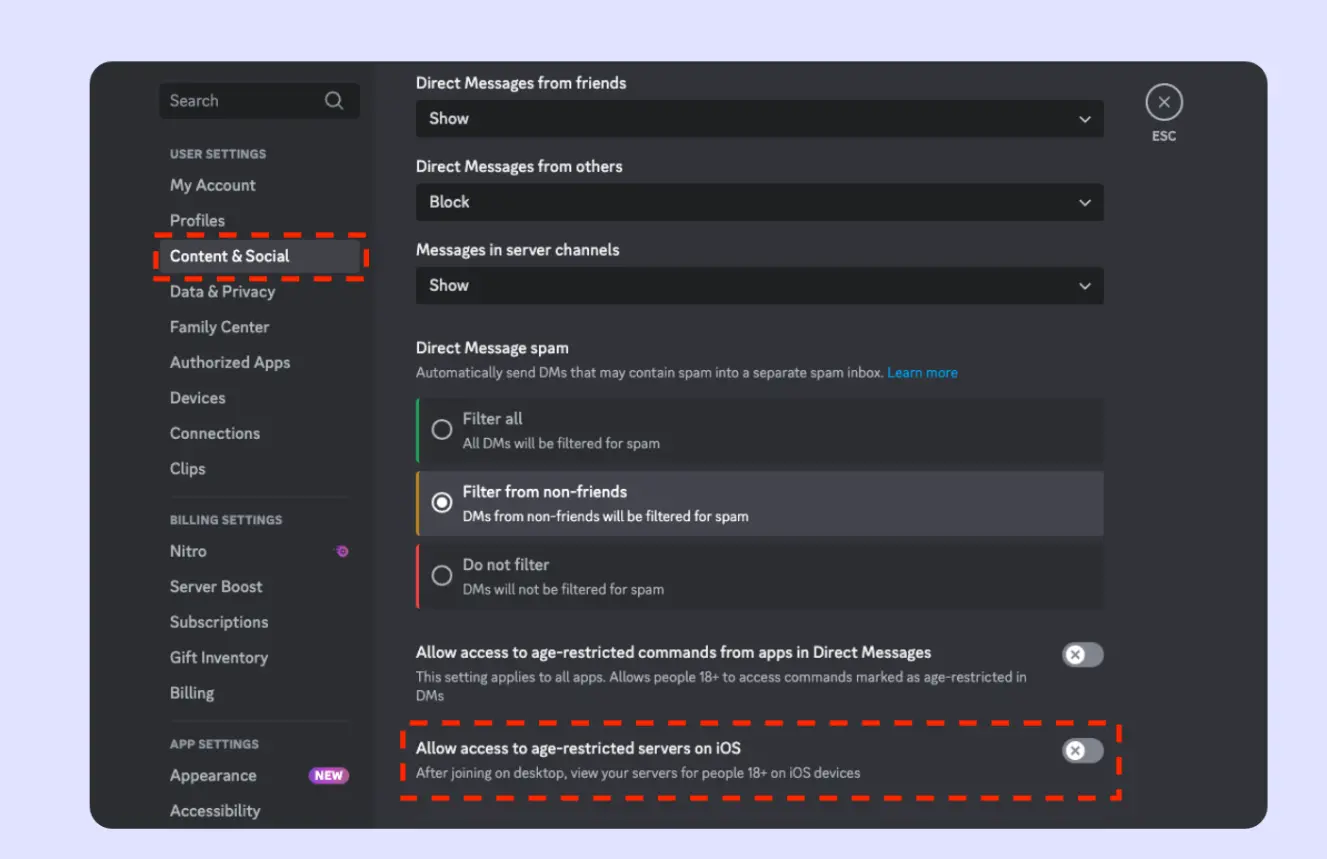This screenshot has width=1327, height=859.
Task: Open the Accessibility settings page
Action: (215, 811)
